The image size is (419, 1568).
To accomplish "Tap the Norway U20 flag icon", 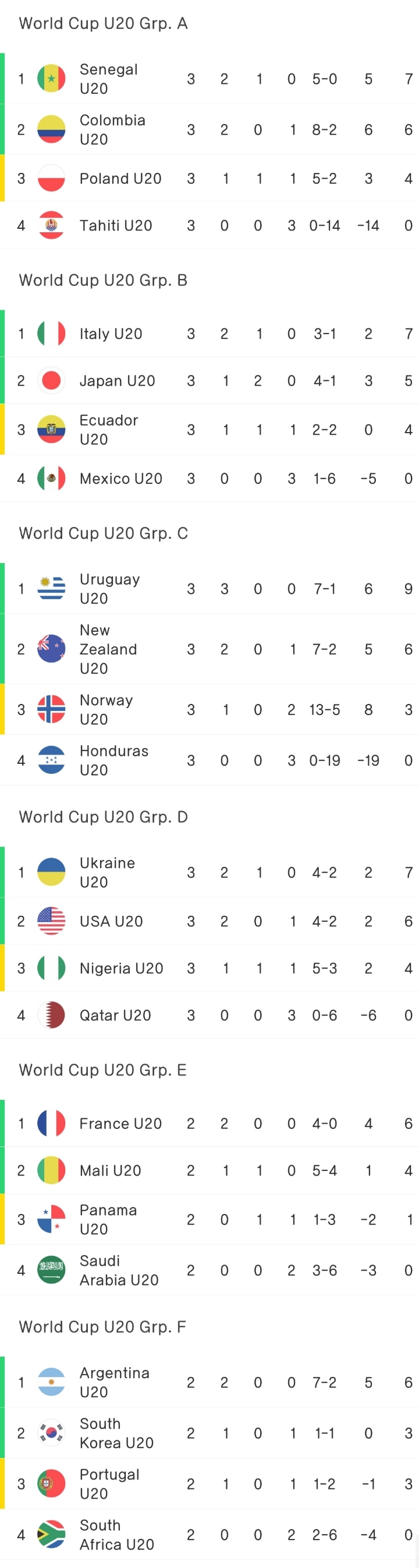I will click(x=51, y=709).
